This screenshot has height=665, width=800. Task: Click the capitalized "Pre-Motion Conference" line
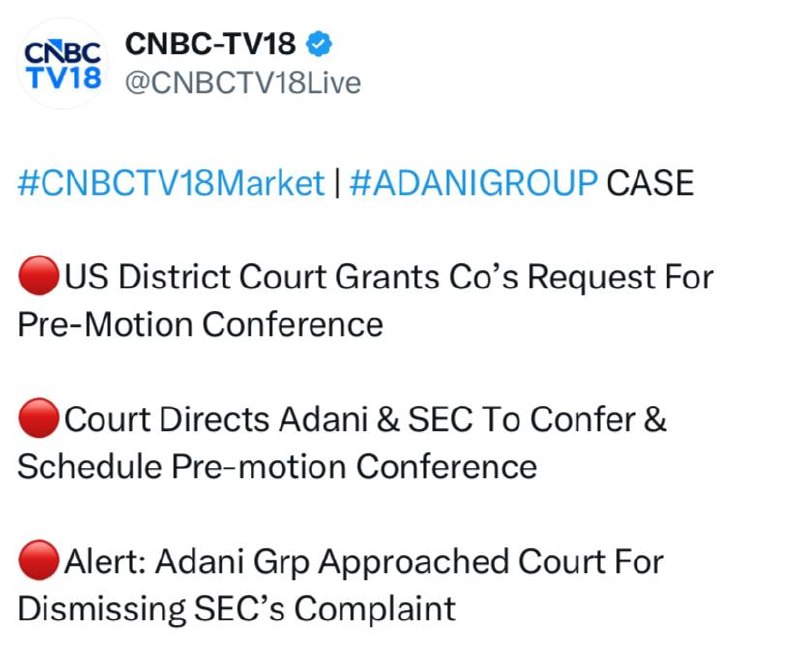point(200,324)
